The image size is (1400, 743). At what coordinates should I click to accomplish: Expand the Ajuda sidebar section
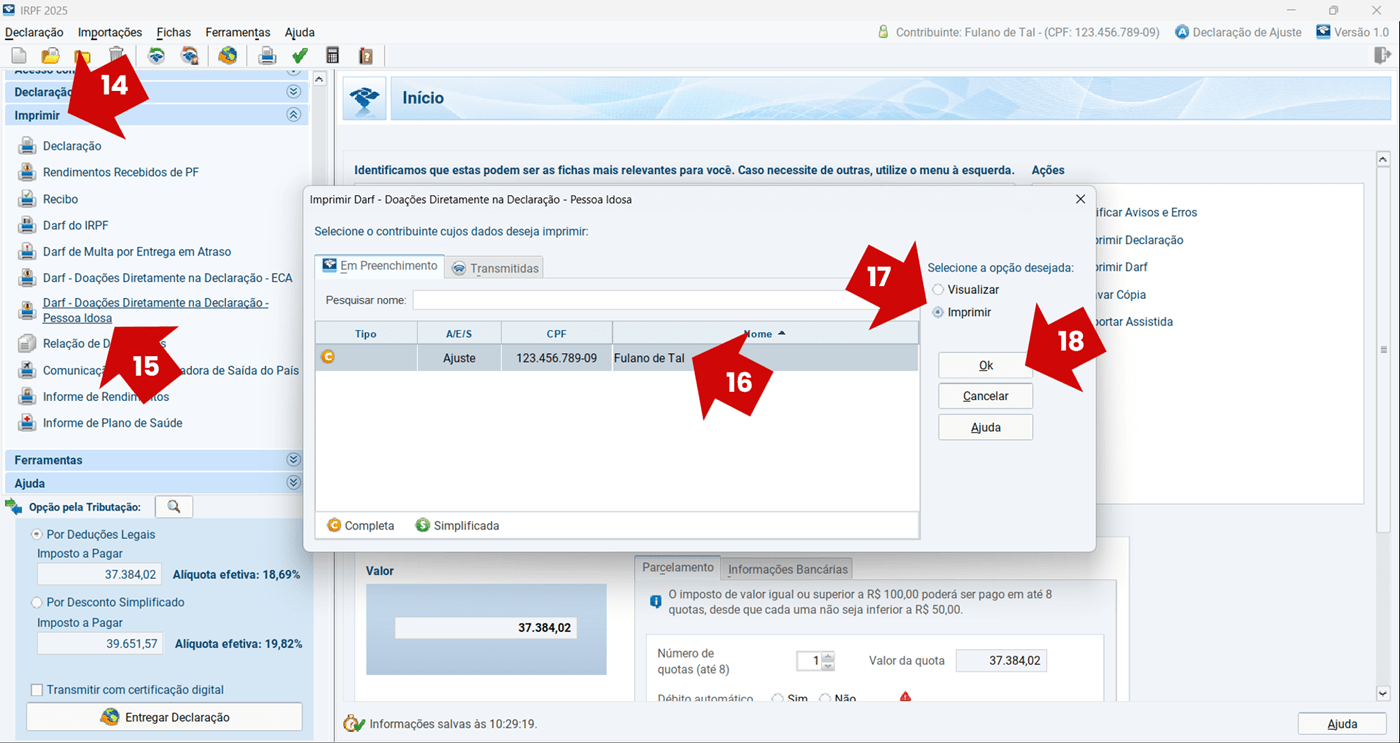pyautogui.click(x=293, y=483)
